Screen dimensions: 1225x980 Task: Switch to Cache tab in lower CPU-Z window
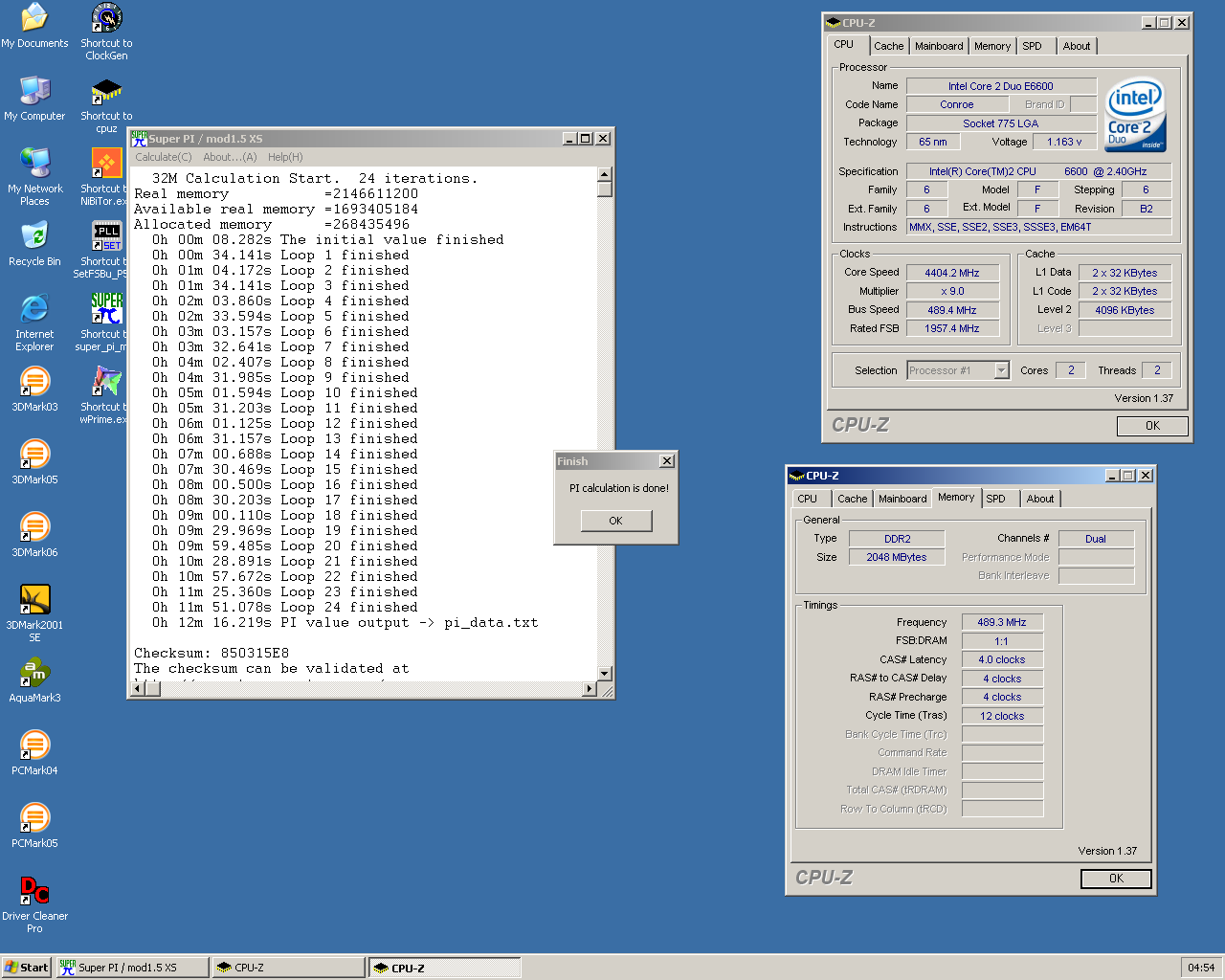coord(852,499)
